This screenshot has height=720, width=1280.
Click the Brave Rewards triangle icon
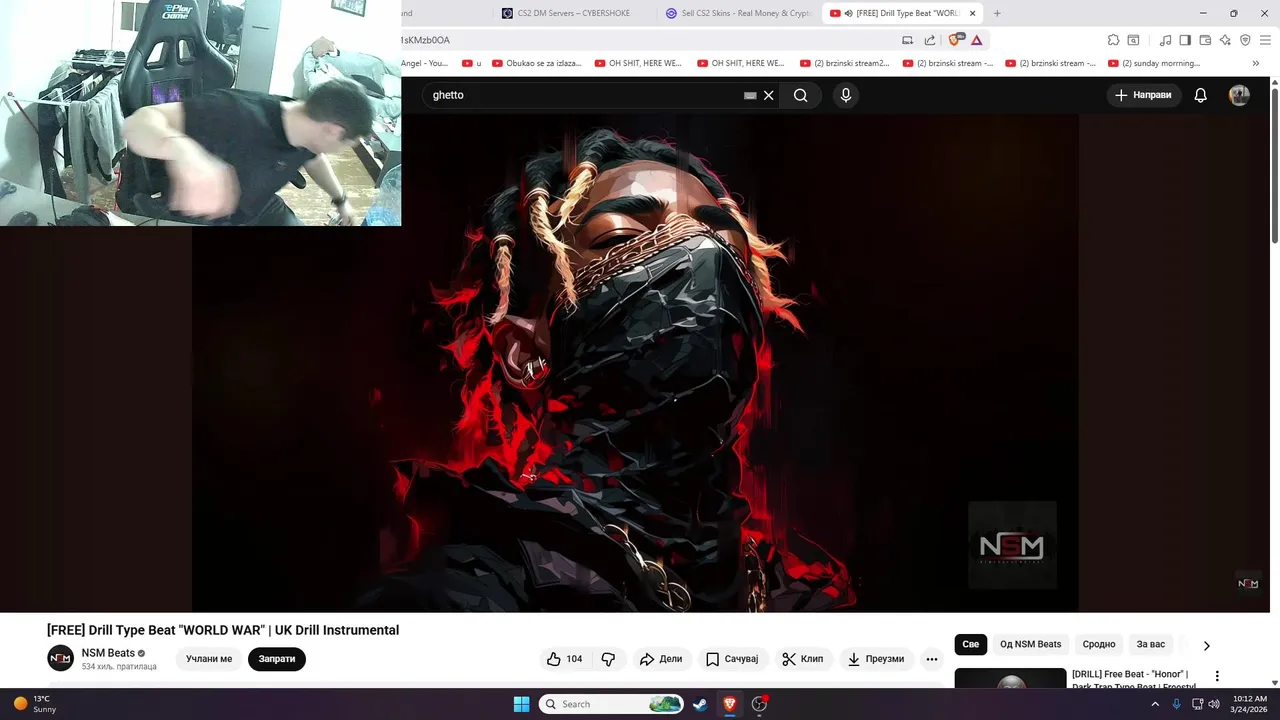pos(977,40)
